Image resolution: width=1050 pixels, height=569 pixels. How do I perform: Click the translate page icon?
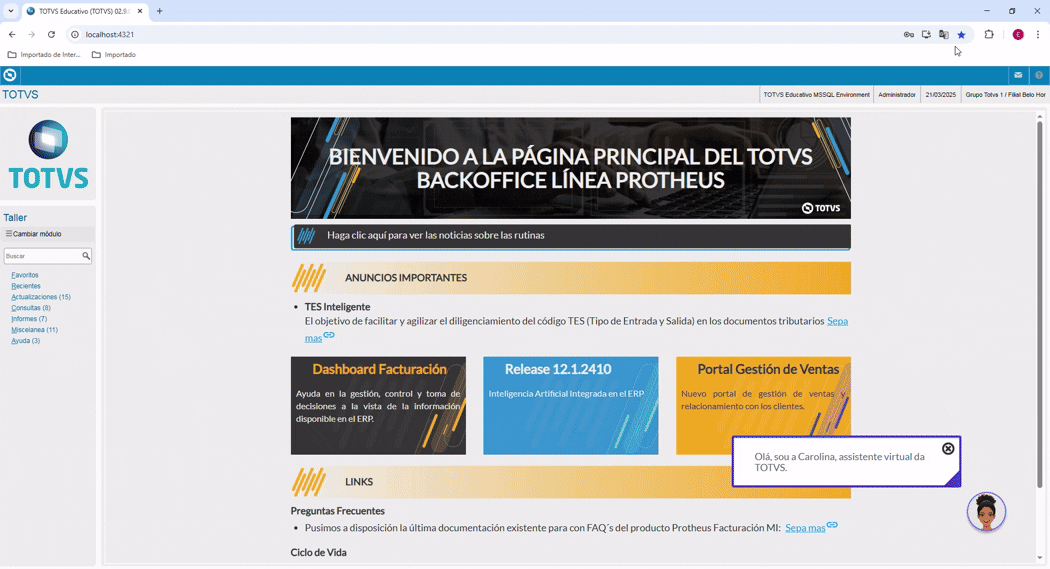[x=944, y=35]
